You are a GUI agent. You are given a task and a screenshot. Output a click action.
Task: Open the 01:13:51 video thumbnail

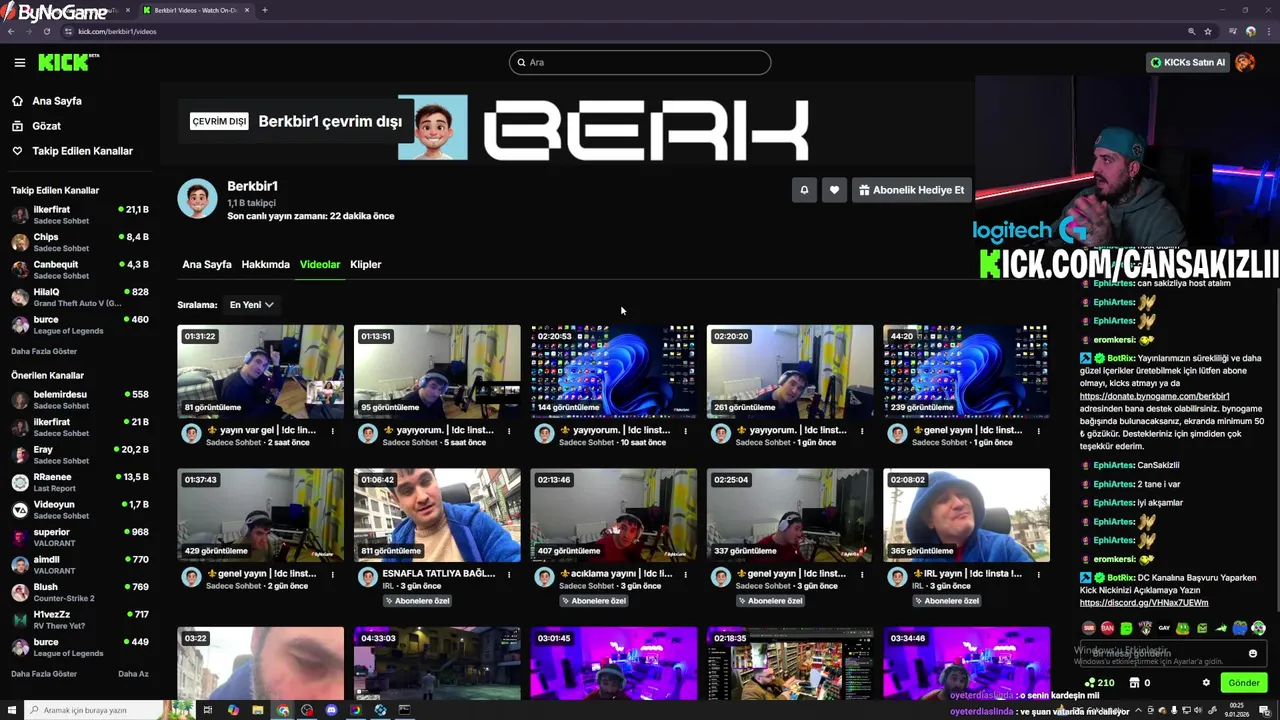tap(437, 371)
